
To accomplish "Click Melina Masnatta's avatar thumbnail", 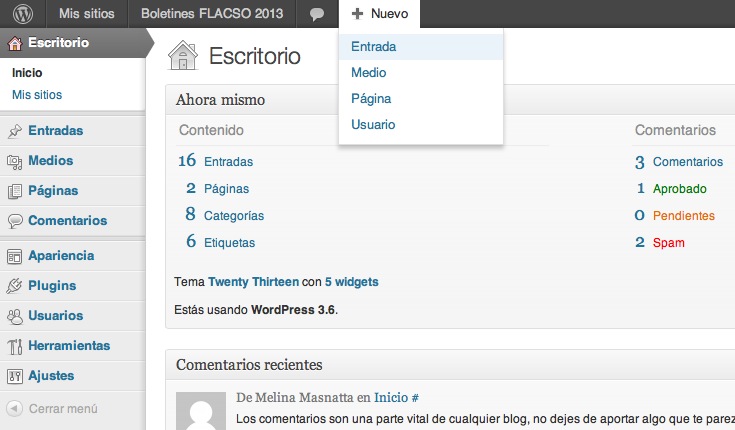I will click(201, 411).
